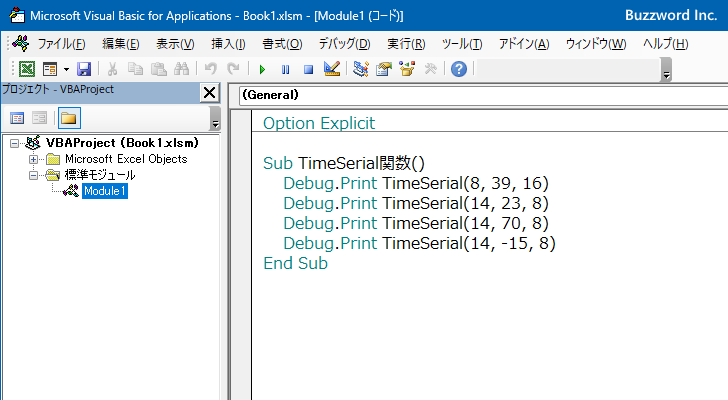Click the TimeSerial(8, 39, 16) line
This screenshot has height=400, width=728.
point(416,183)
